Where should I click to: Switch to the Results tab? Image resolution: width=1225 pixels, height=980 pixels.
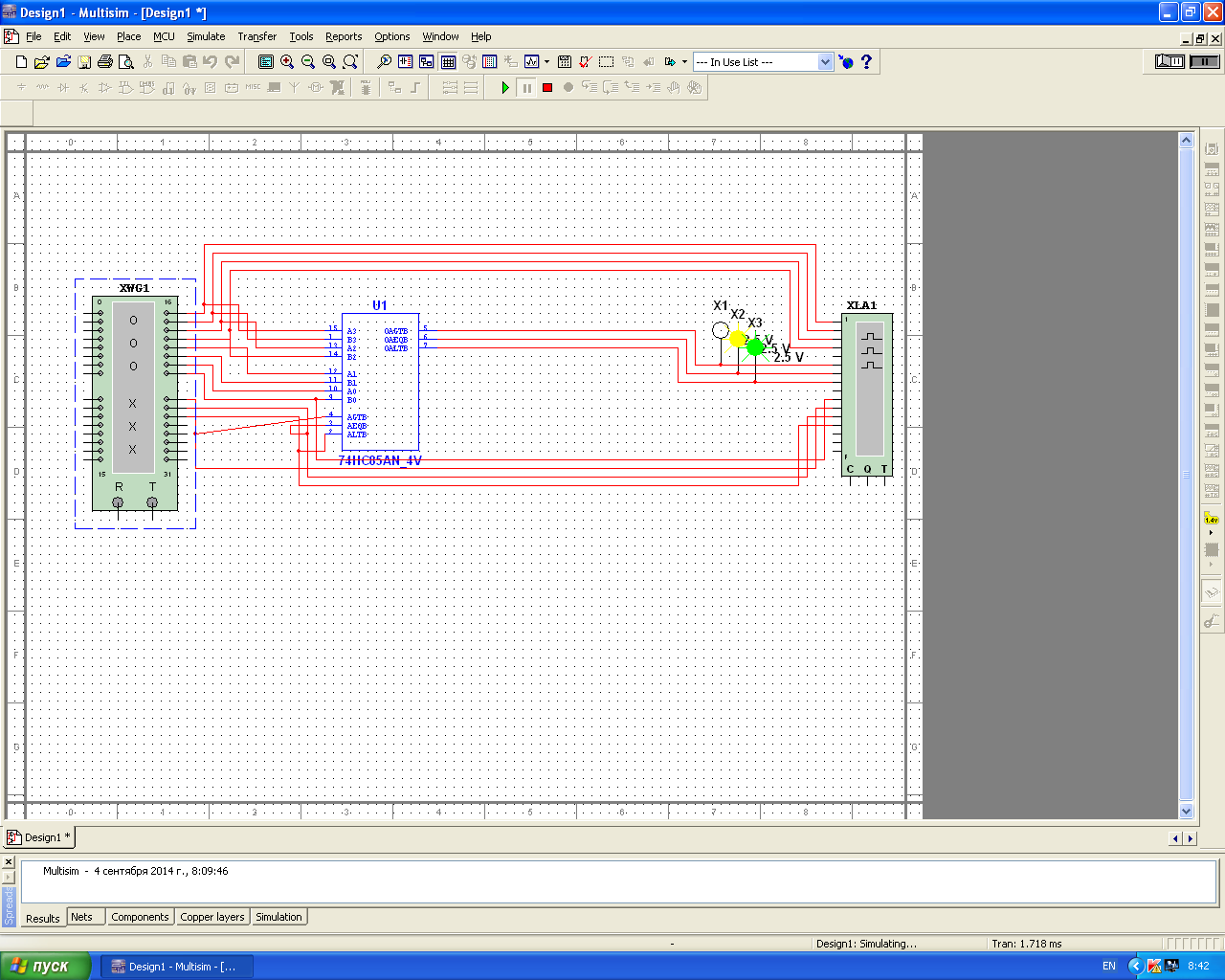(x=43, y=918)
